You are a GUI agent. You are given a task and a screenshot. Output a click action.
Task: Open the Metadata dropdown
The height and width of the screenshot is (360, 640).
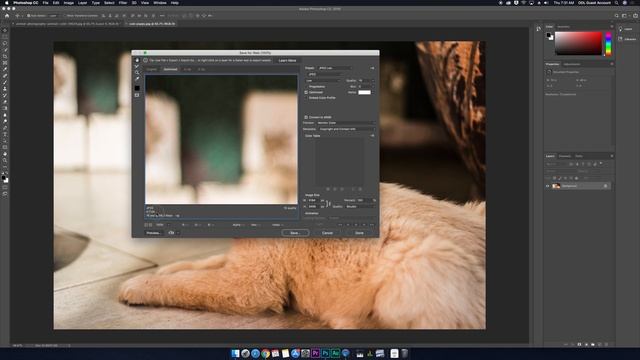(346, 129)
